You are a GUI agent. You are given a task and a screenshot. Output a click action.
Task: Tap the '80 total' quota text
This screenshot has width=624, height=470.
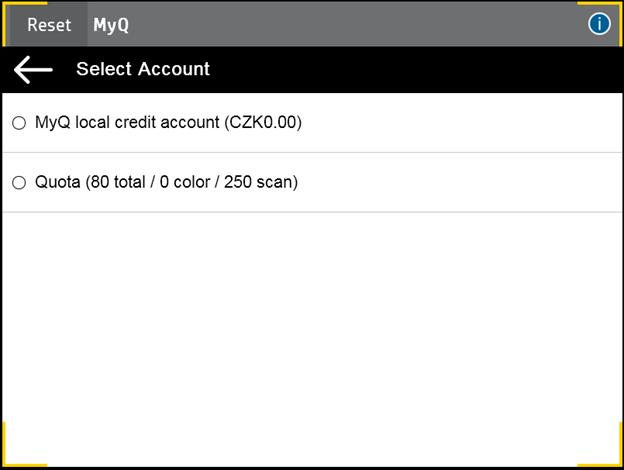[122, 183]
